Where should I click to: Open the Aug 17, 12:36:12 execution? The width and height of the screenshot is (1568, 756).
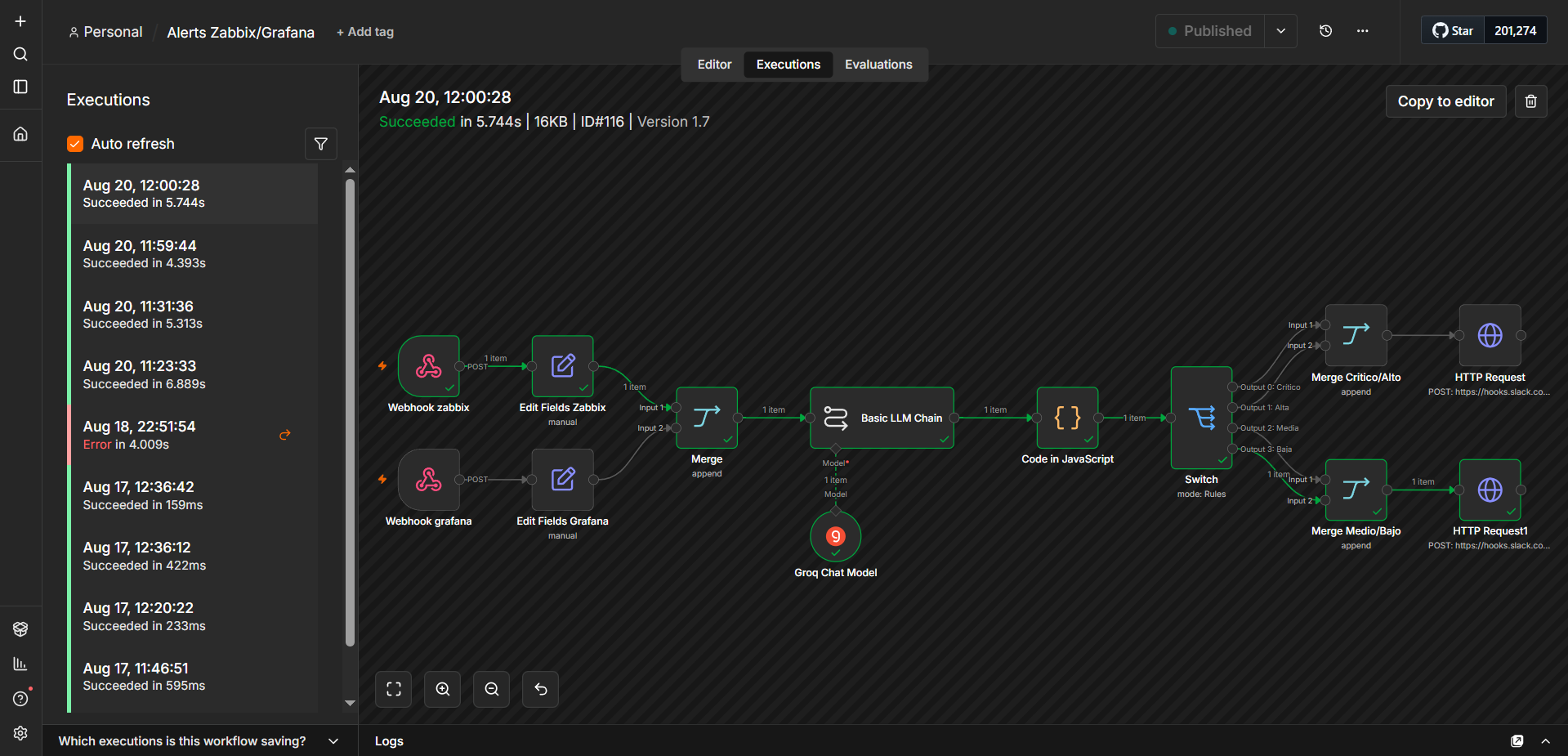[x=193, y=556]
